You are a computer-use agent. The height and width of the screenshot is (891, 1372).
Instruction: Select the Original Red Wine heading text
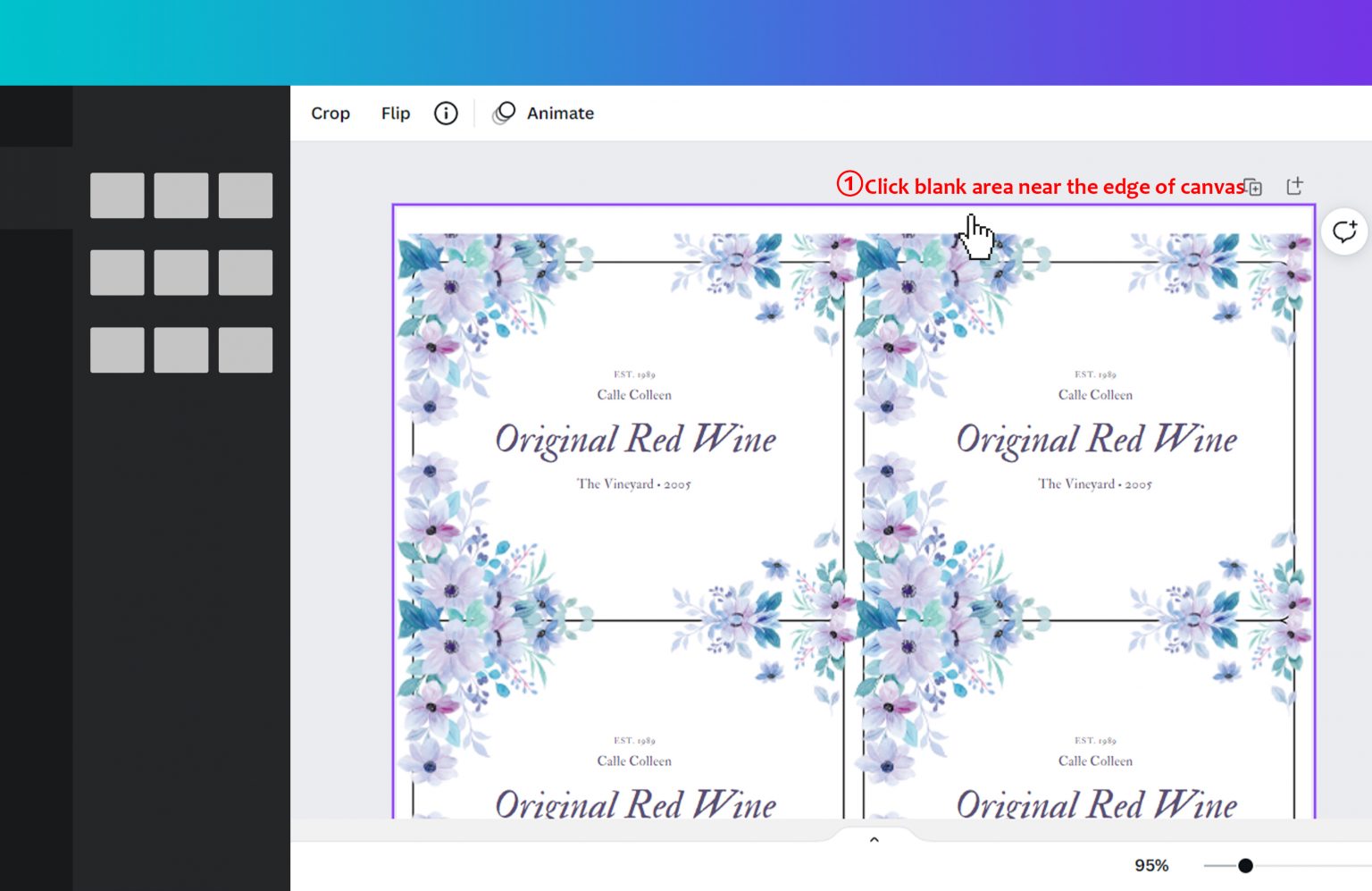click(634, 440)
